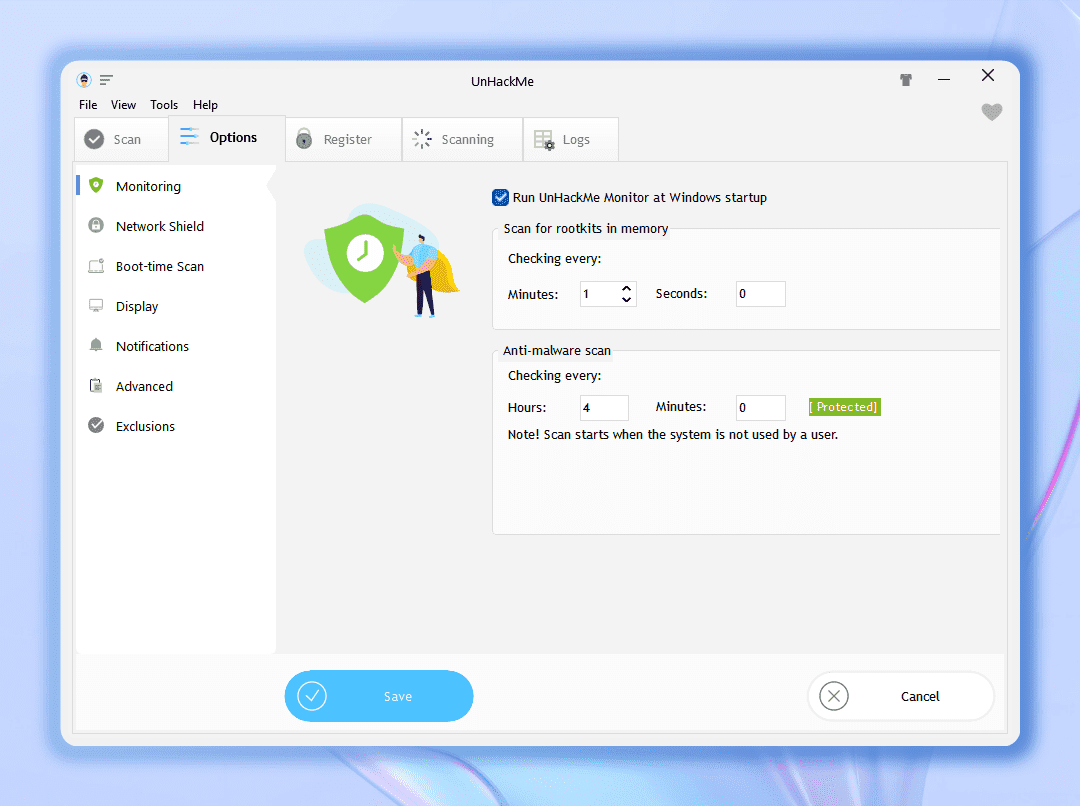Click the Notifications bell icon
1080x806 pixels.
(96, 345)
